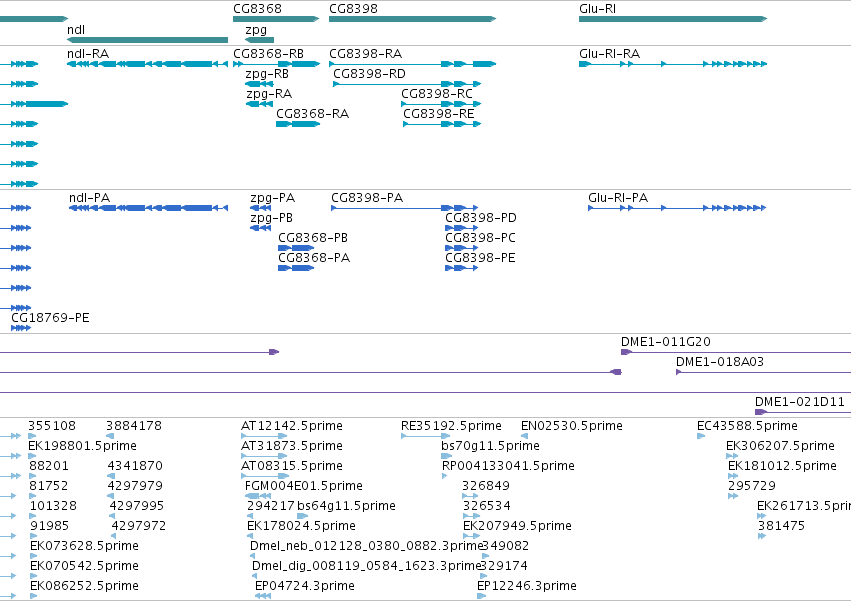Click DME1-018A03 clone
Viewport: 851px width, 601px height.
[763, 372]
